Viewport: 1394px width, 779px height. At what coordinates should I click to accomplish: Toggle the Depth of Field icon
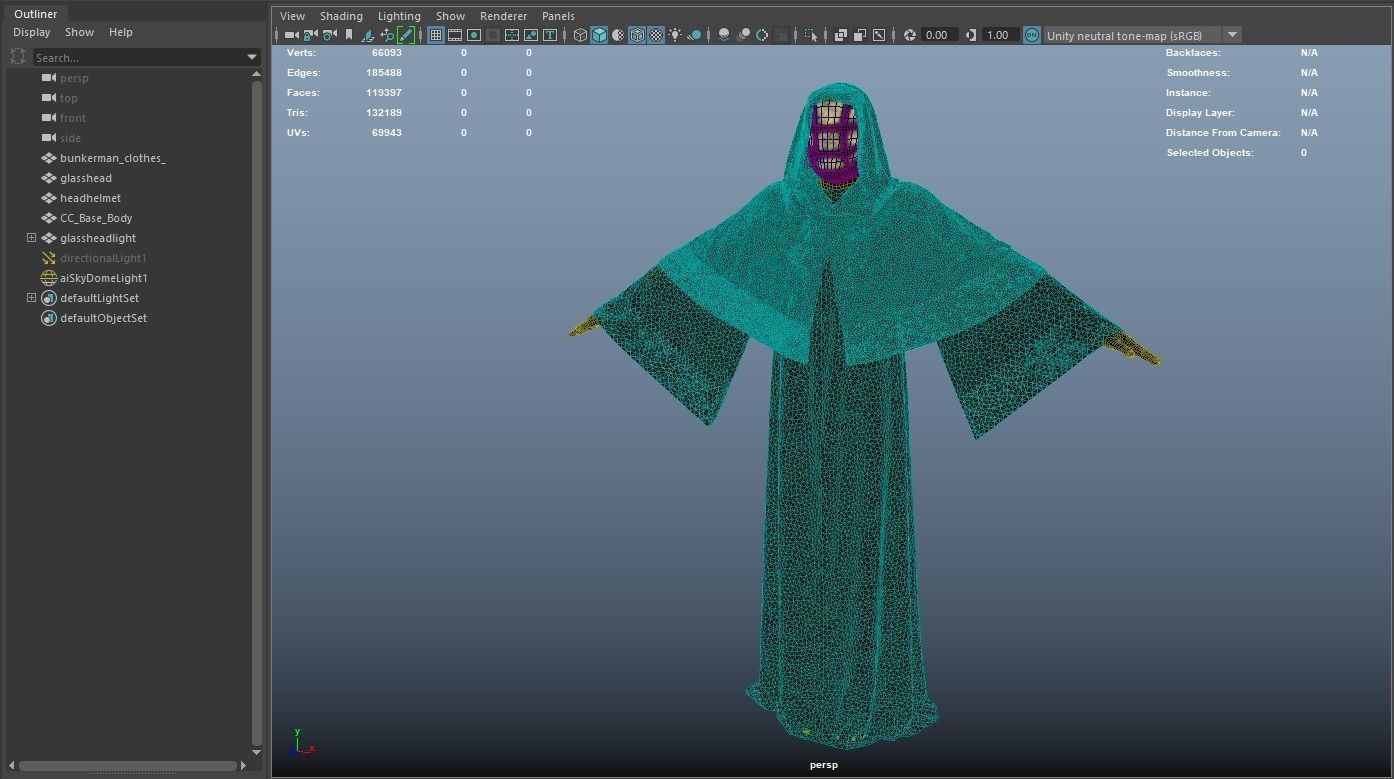781,35
